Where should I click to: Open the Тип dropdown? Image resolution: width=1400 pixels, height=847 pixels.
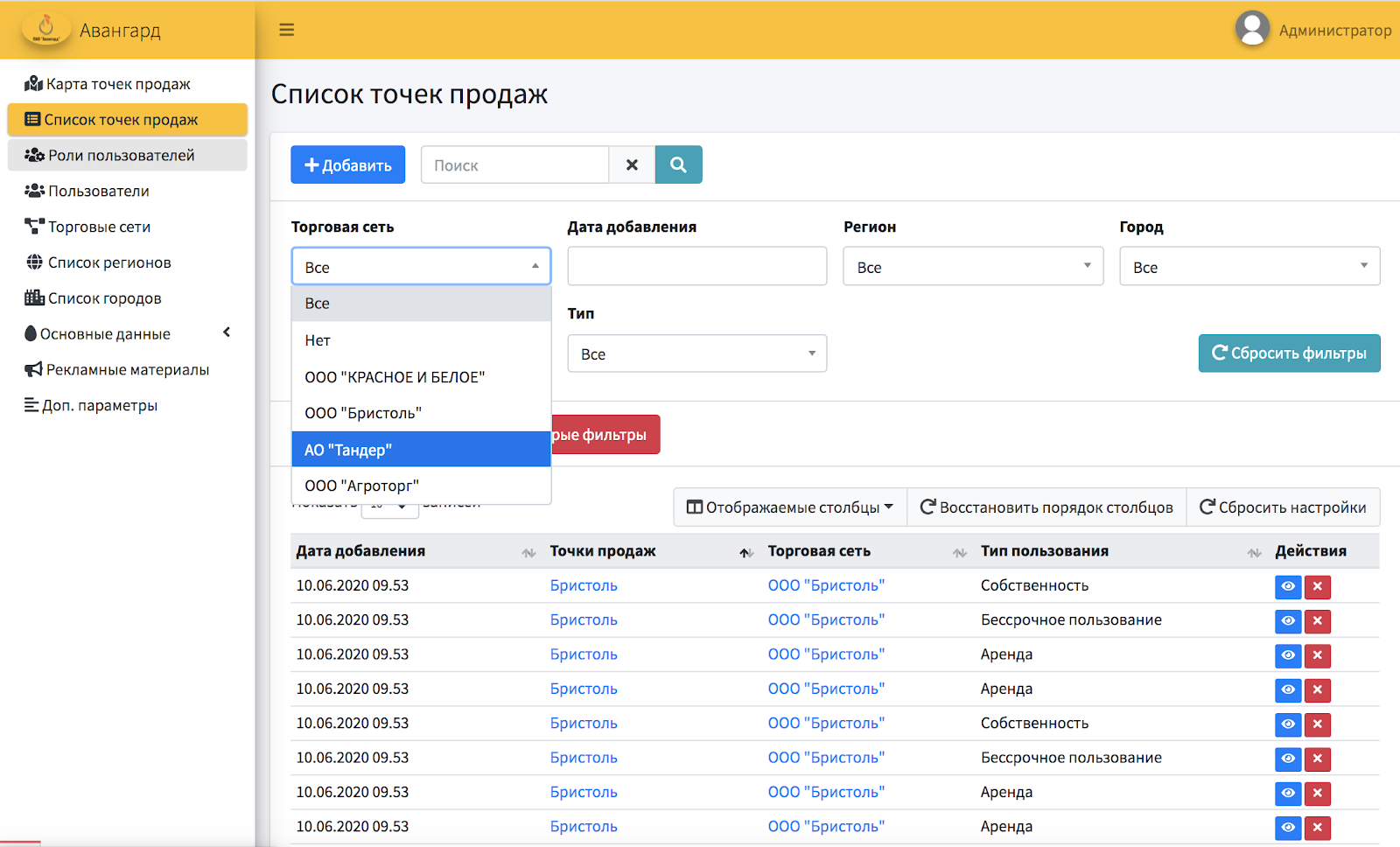(x=697, y=353)
